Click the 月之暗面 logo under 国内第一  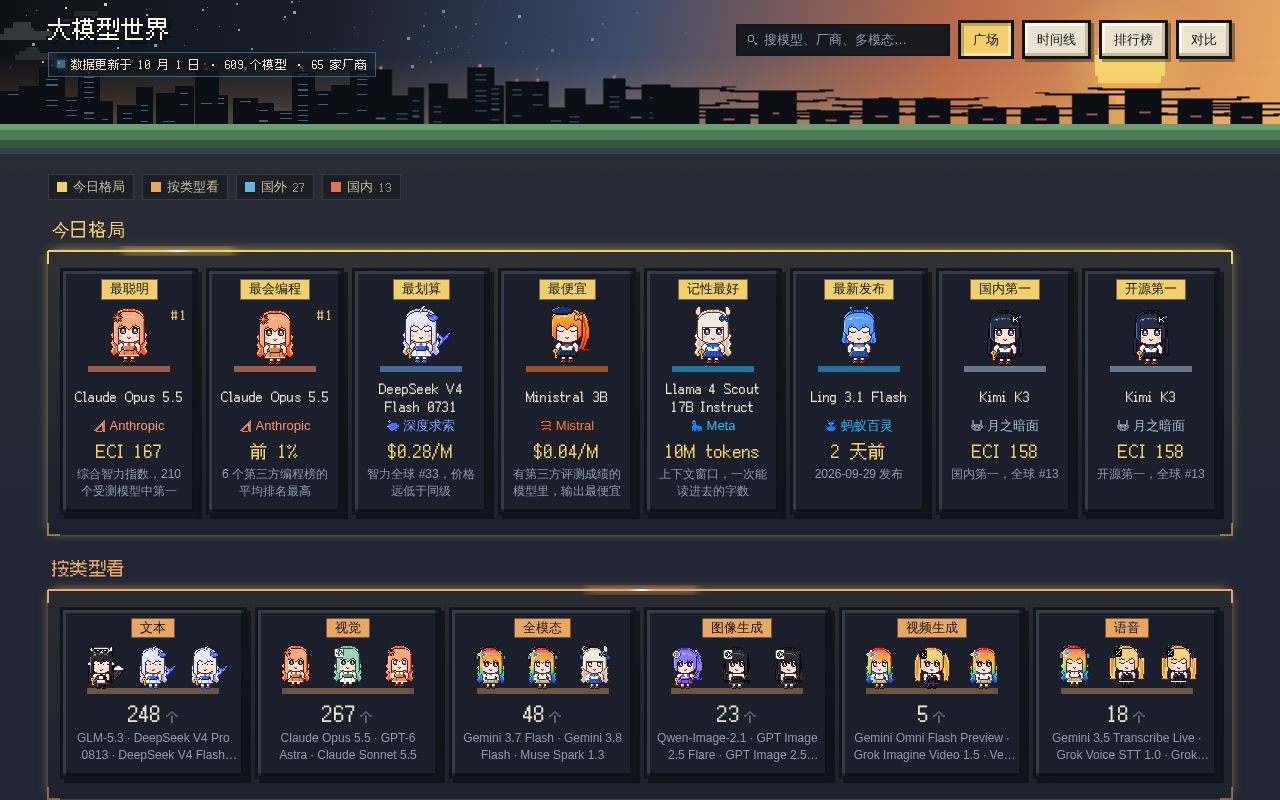point(977,426)
